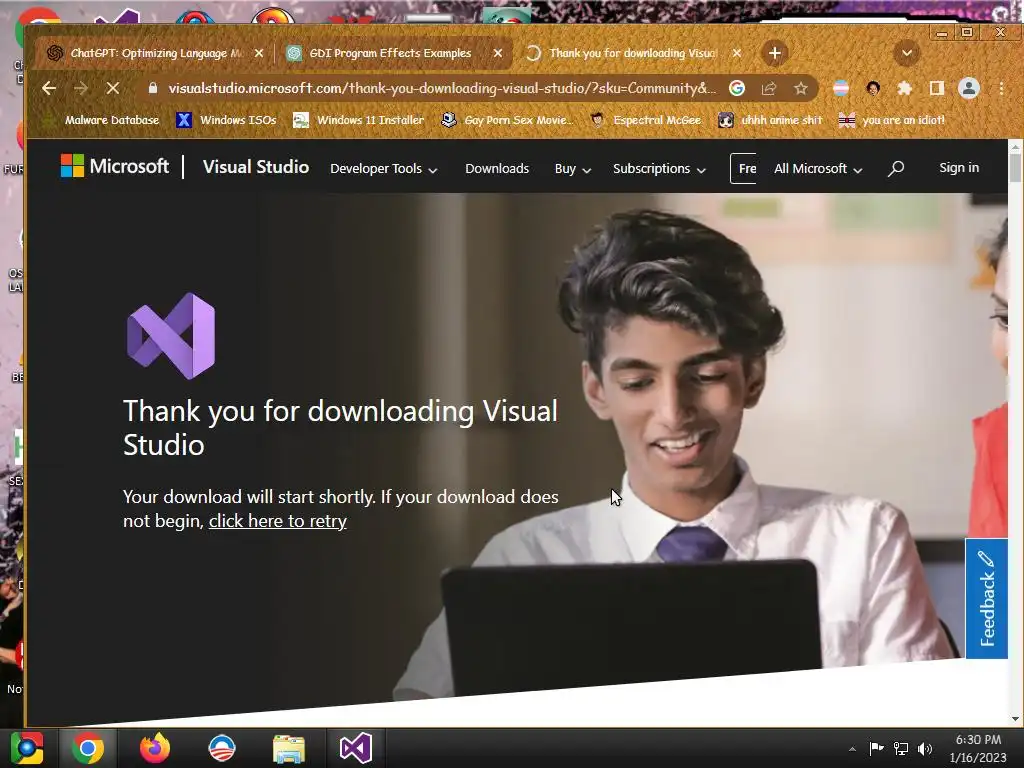1024x768 pixels.
Task: Open site search magnifier icon
Action: [896, 168]
